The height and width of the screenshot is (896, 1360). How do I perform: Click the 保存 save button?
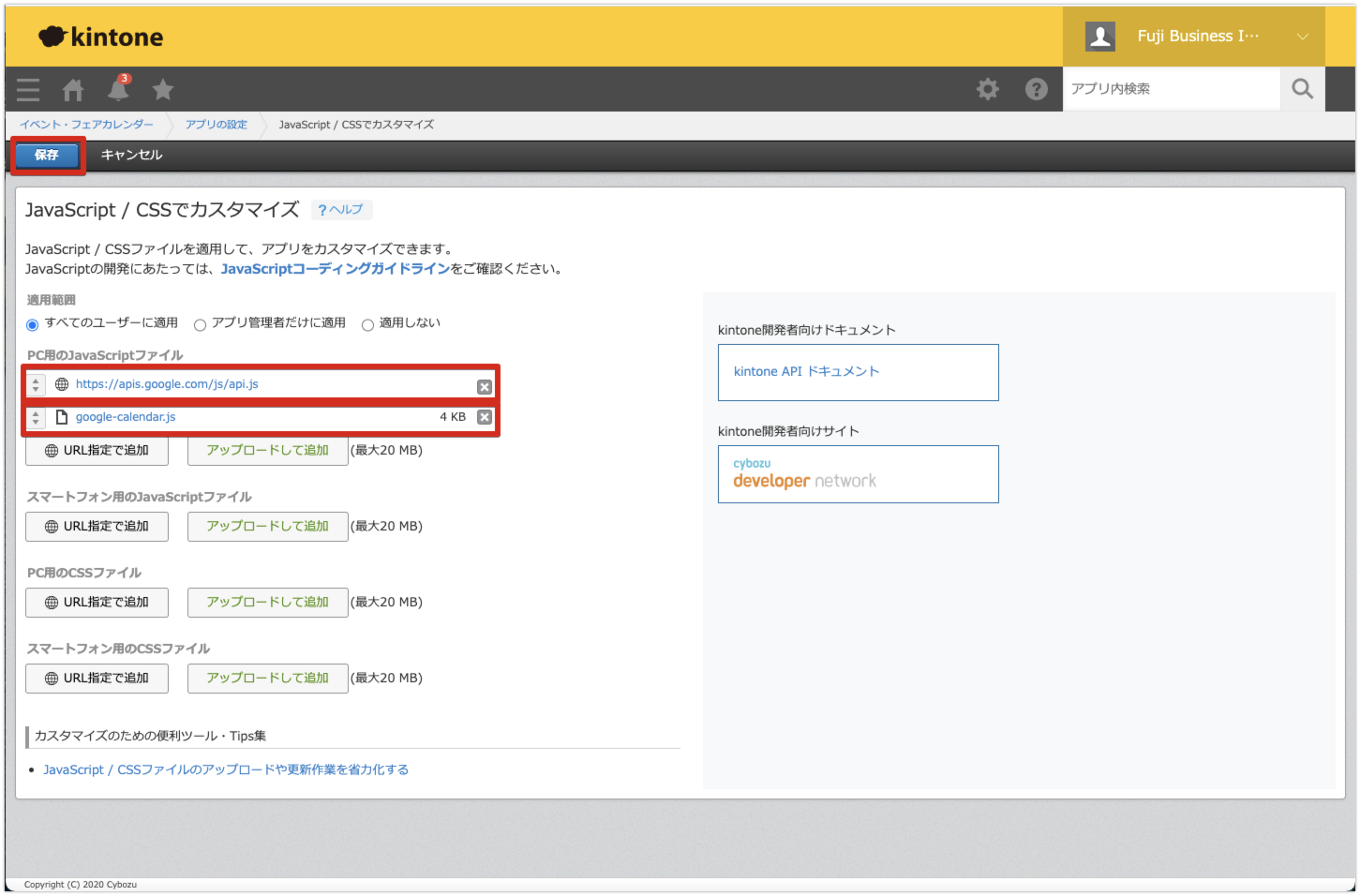tap(47, 155)
